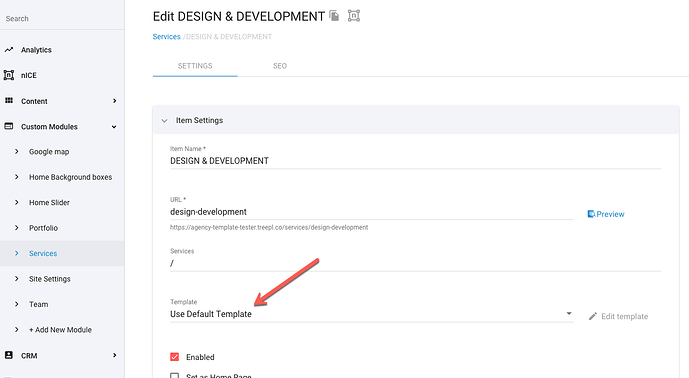Follow the Services breadcrumb link

tap(167, 36)
